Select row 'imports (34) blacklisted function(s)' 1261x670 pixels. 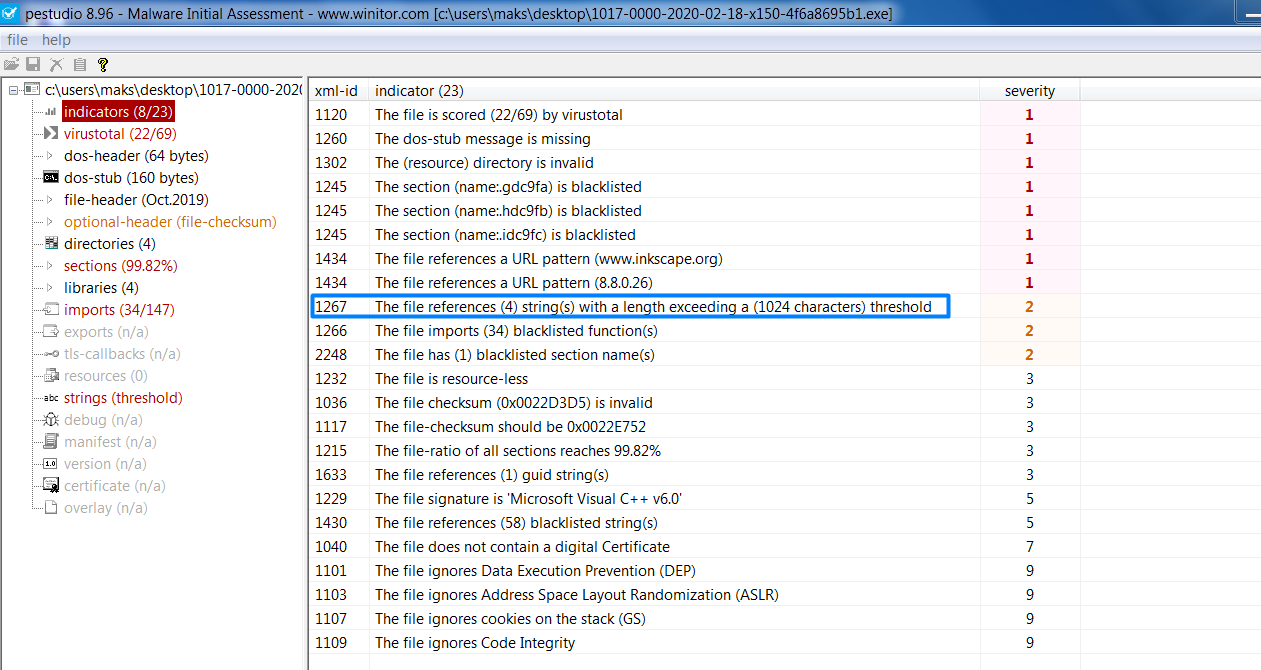click(x=694, y=331)
